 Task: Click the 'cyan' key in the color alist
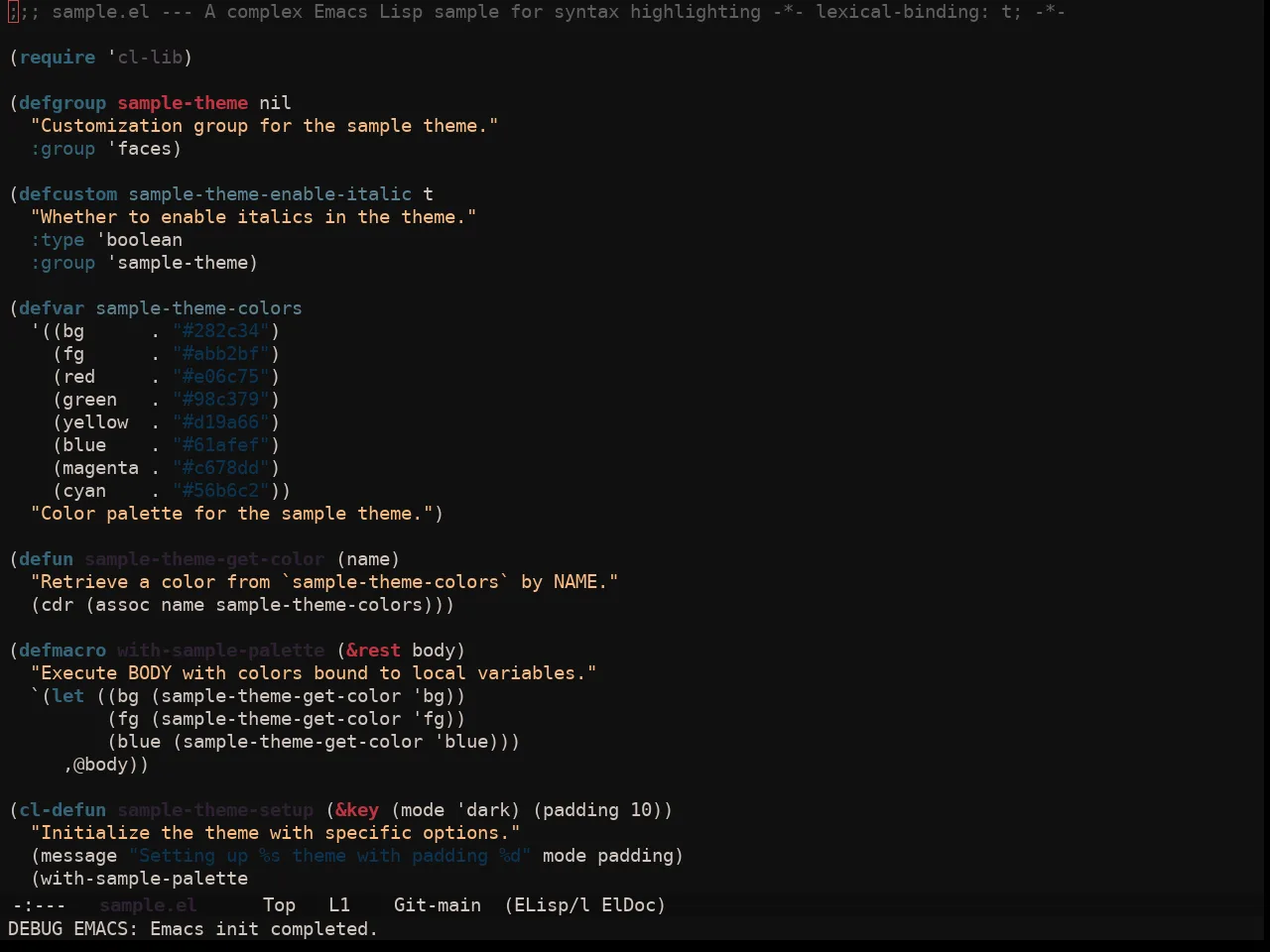point(84,491)
